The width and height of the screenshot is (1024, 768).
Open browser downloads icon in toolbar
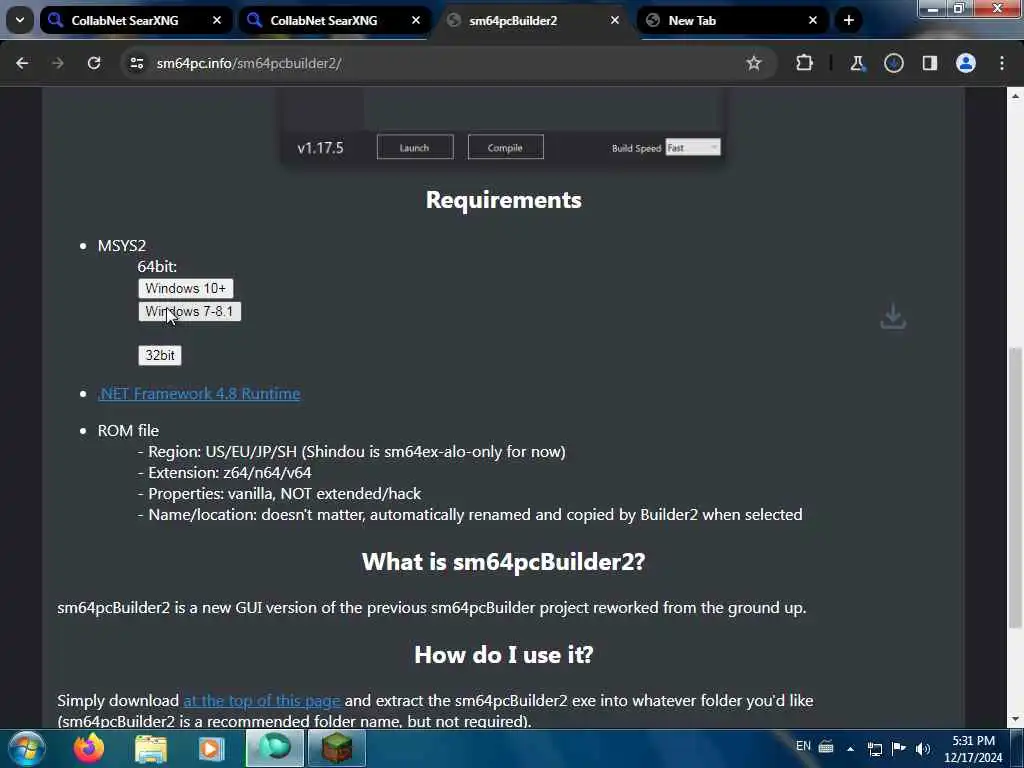893,63
